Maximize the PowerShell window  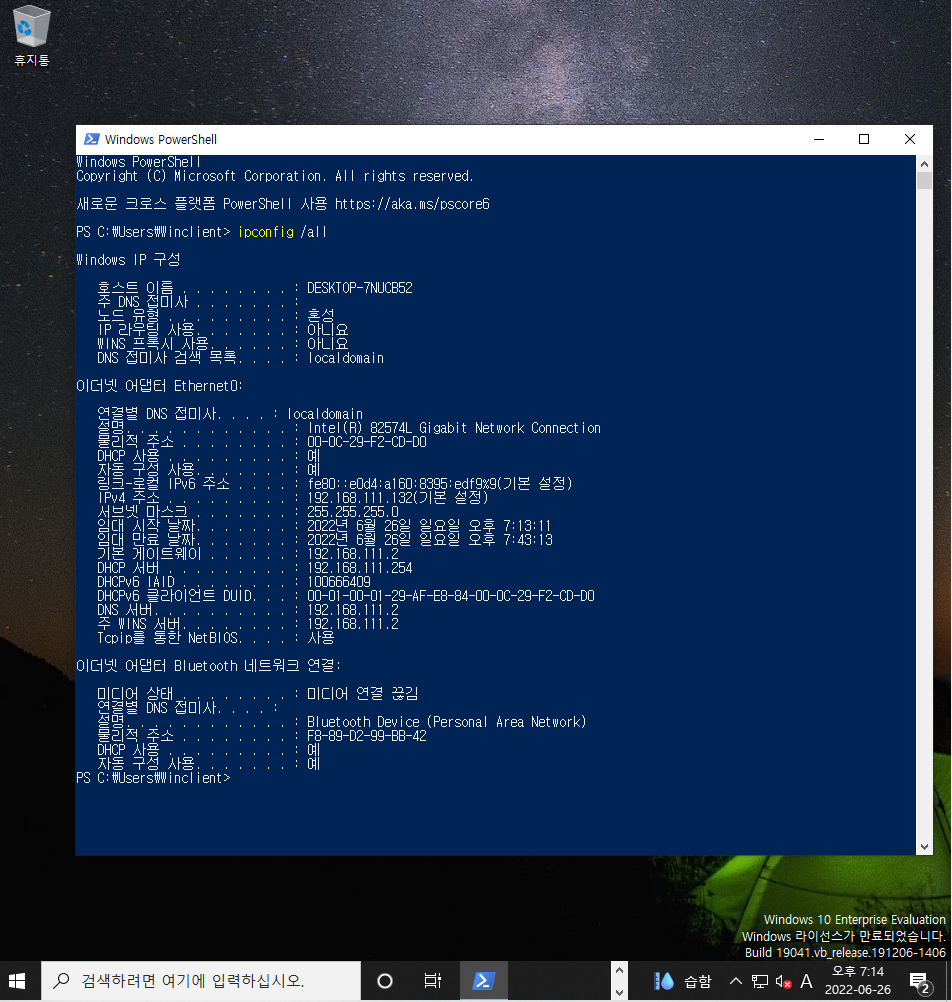(x=863, y=139)
